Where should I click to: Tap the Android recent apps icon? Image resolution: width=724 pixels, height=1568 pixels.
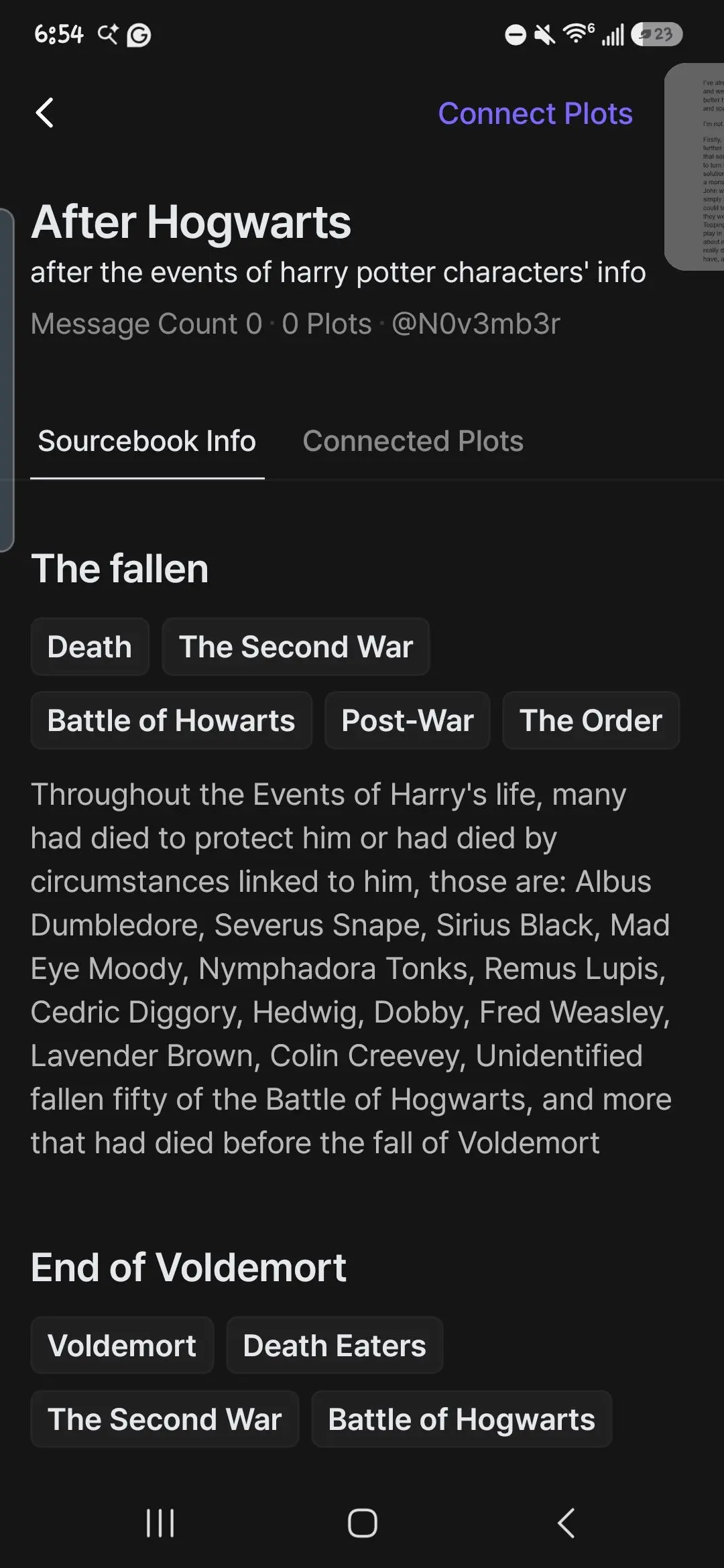pos(160,1523)
